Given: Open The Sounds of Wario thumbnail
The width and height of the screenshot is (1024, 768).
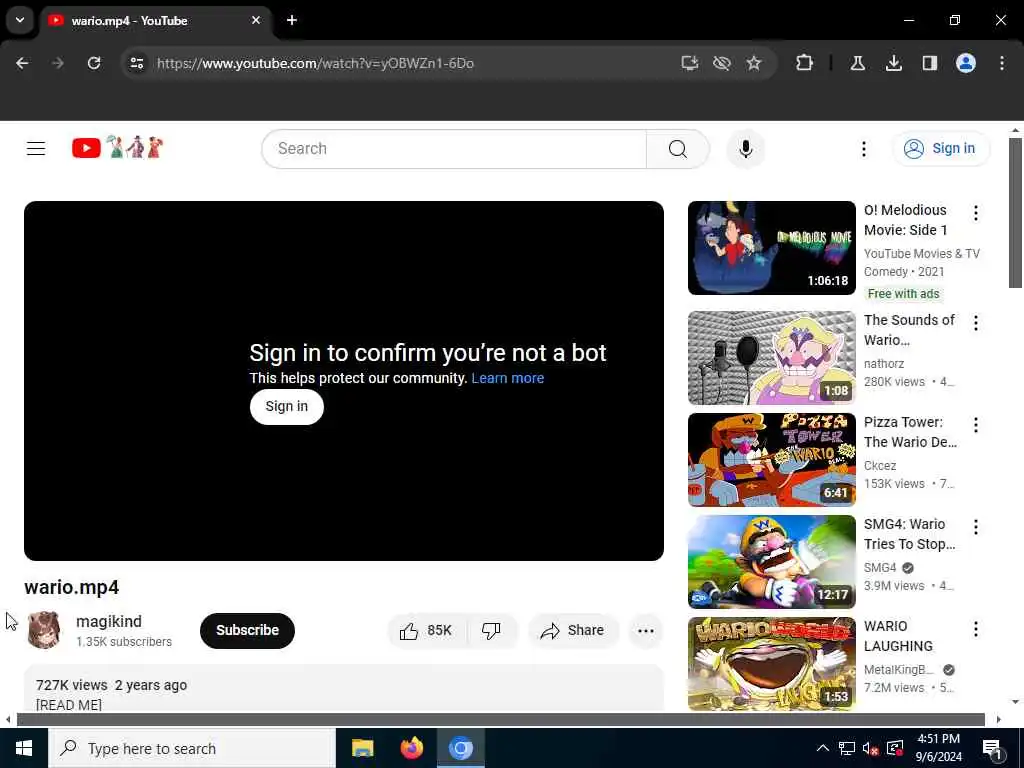Looking at the screenshot, I should click(771, 358).
